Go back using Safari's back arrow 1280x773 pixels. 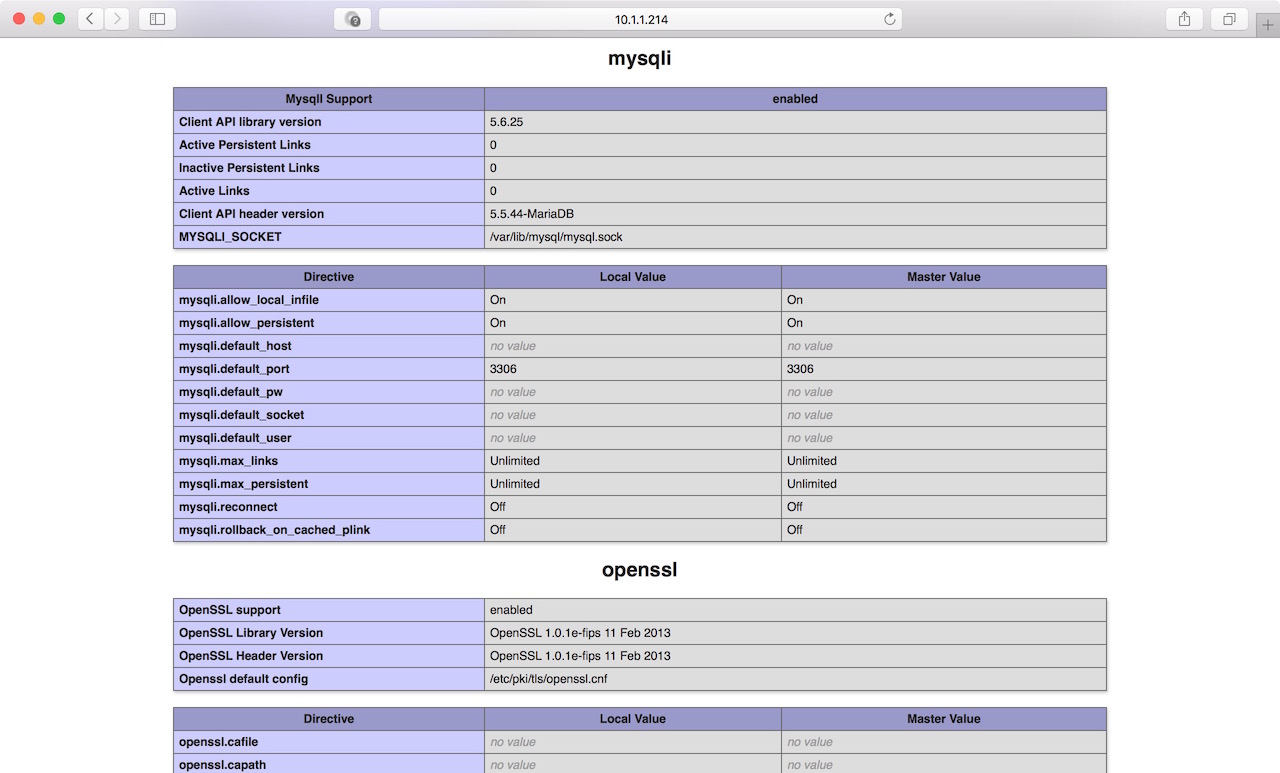click(90, 19)
